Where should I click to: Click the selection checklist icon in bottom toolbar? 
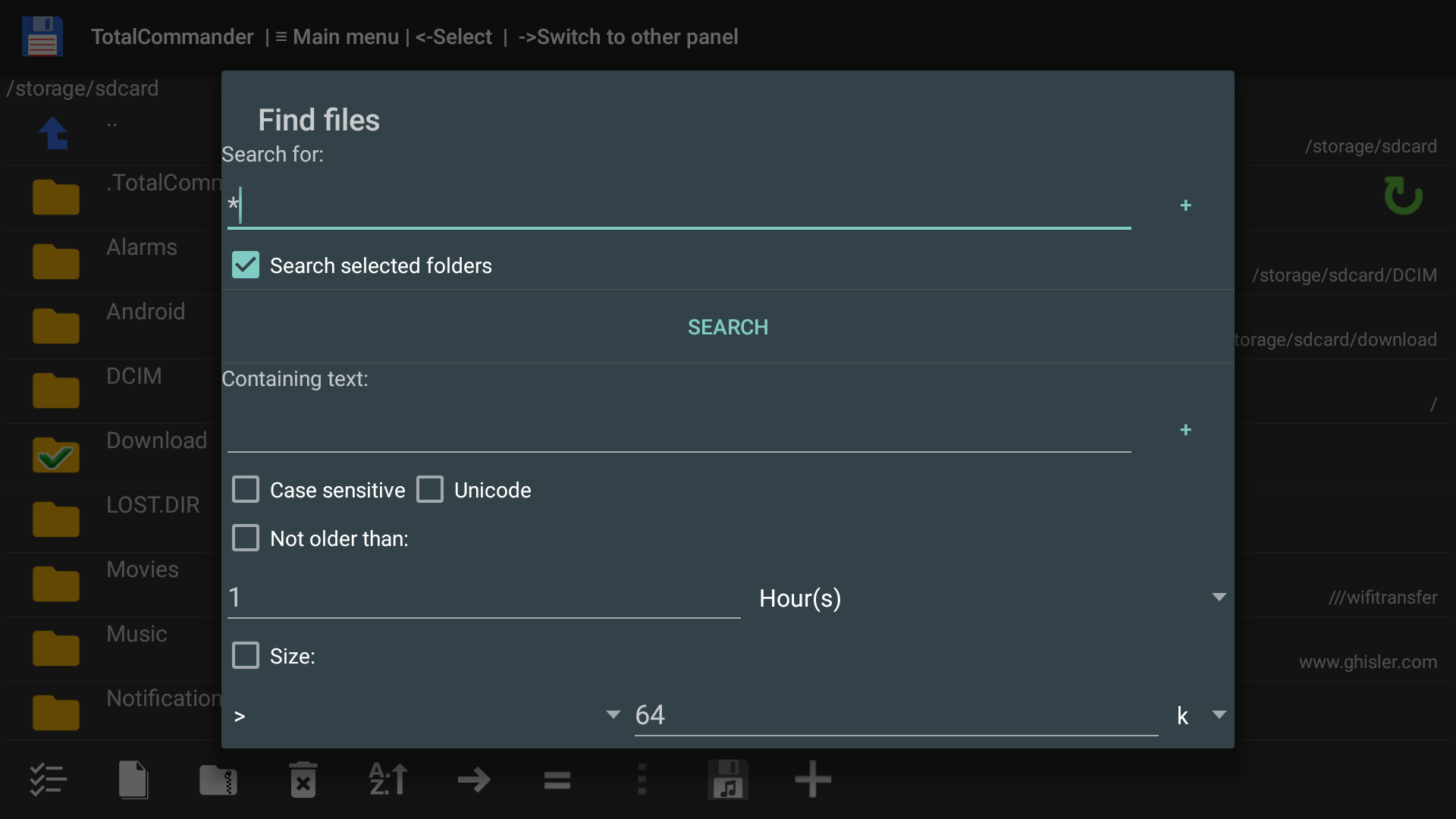[49, 780]
